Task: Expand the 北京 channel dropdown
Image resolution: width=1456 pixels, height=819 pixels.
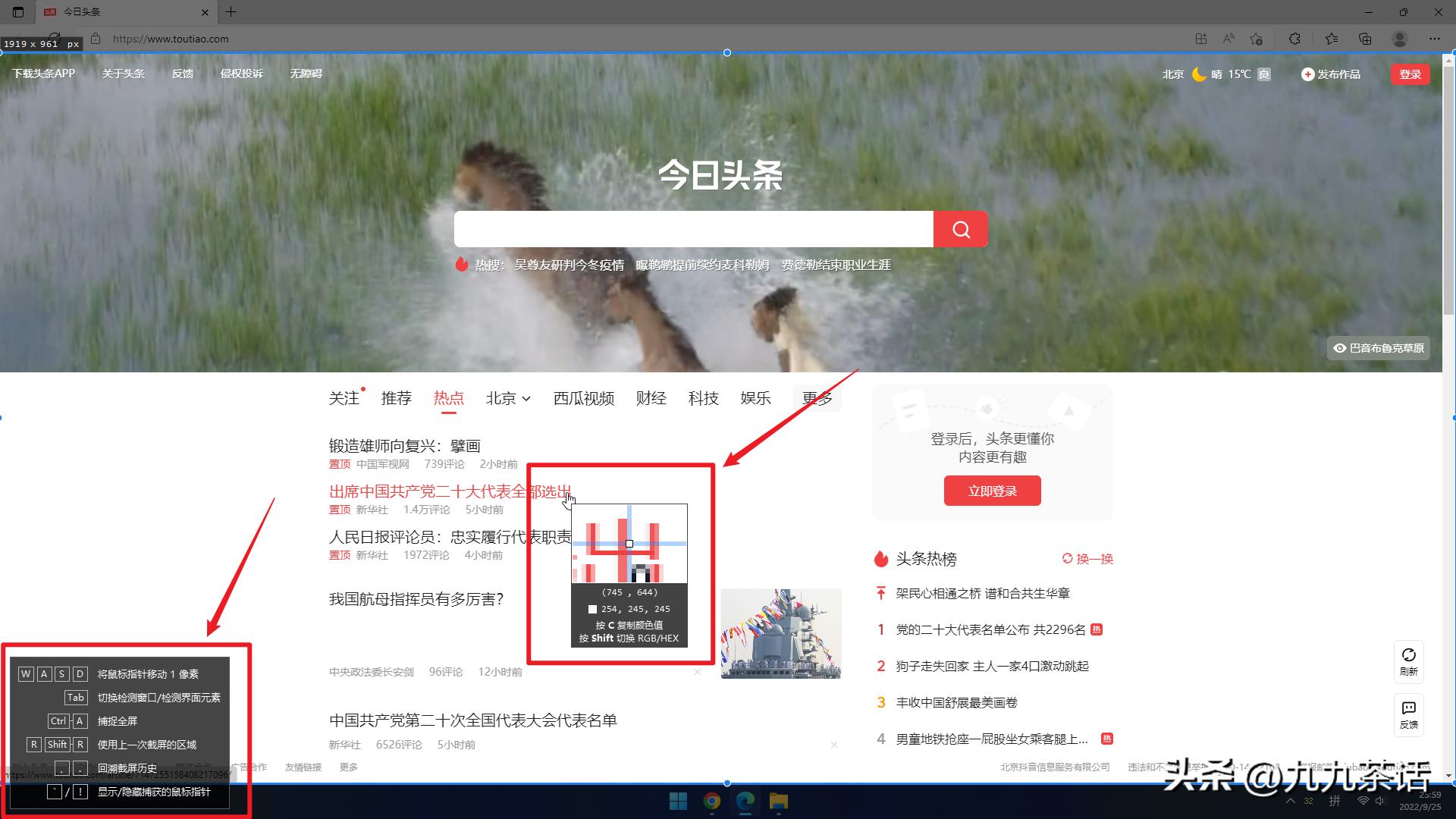Action: pos(507,397)
